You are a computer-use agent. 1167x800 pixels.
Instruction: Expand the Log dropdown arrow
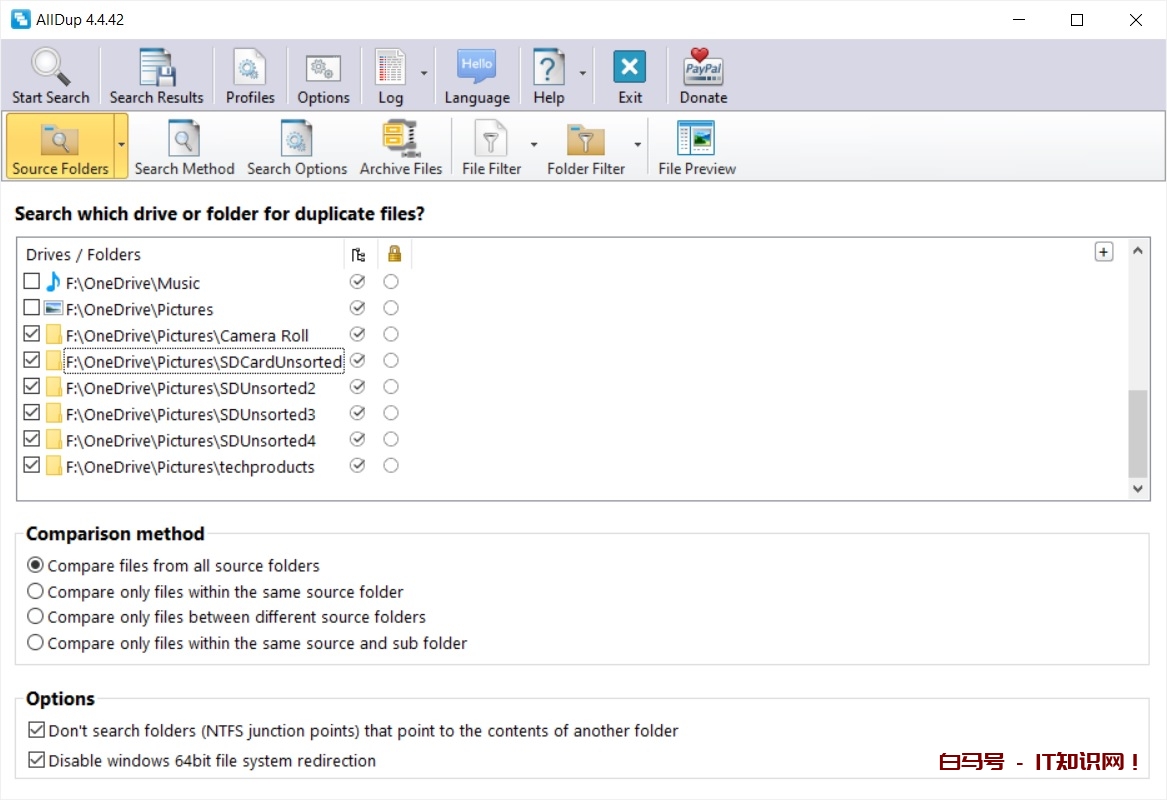(424, 74)
